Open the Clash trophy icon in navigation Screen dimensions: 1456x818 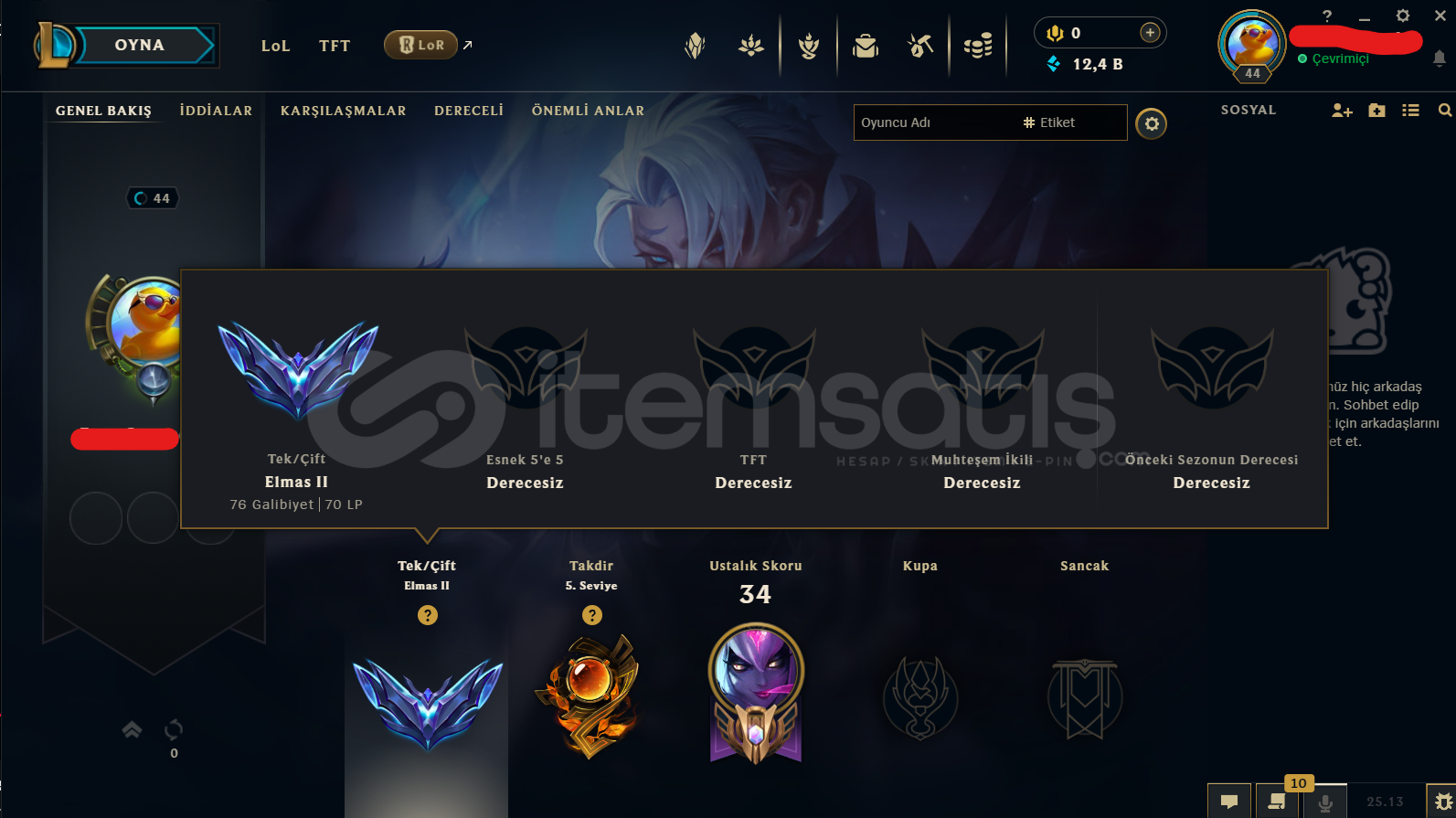[808, 46]
